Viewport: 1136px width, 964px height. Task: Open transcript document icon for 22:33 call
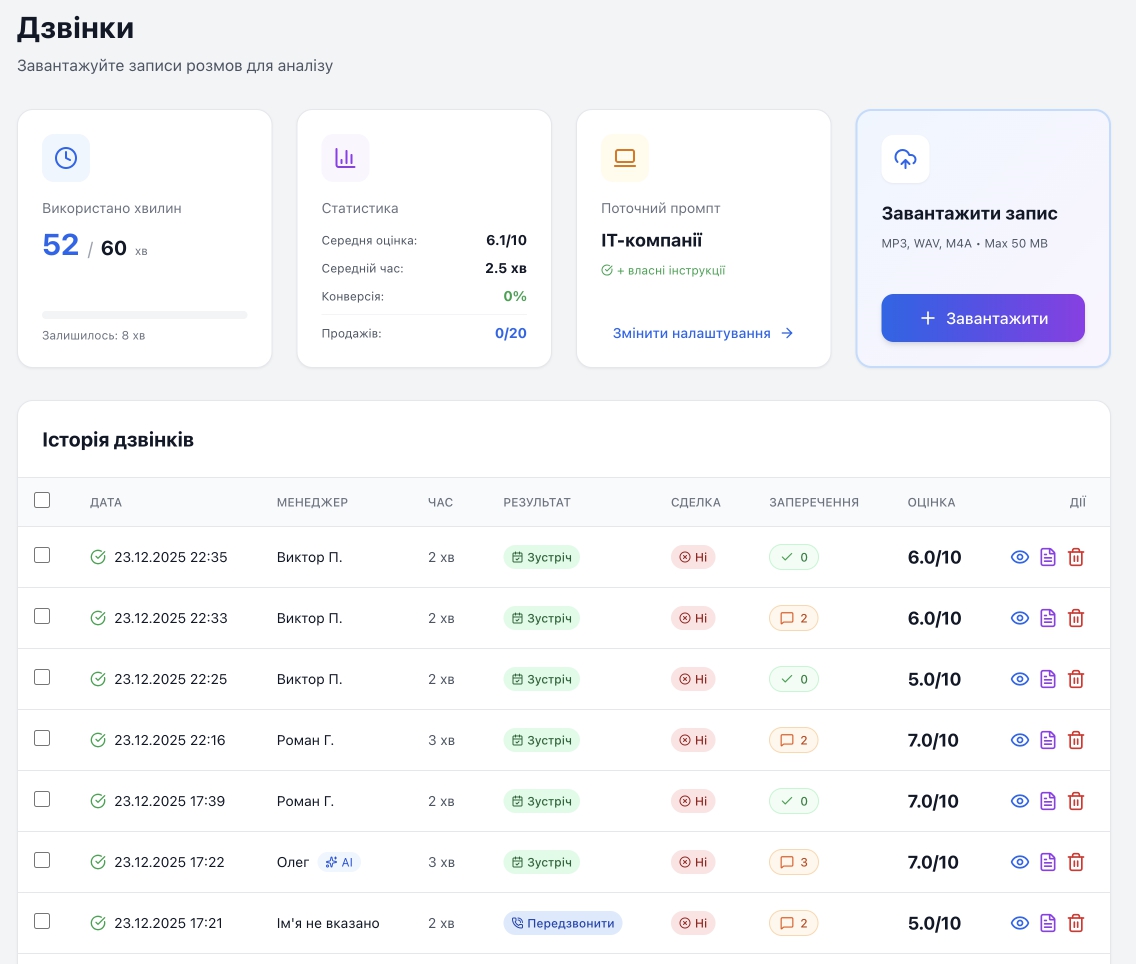click(x=1048, y=618)
